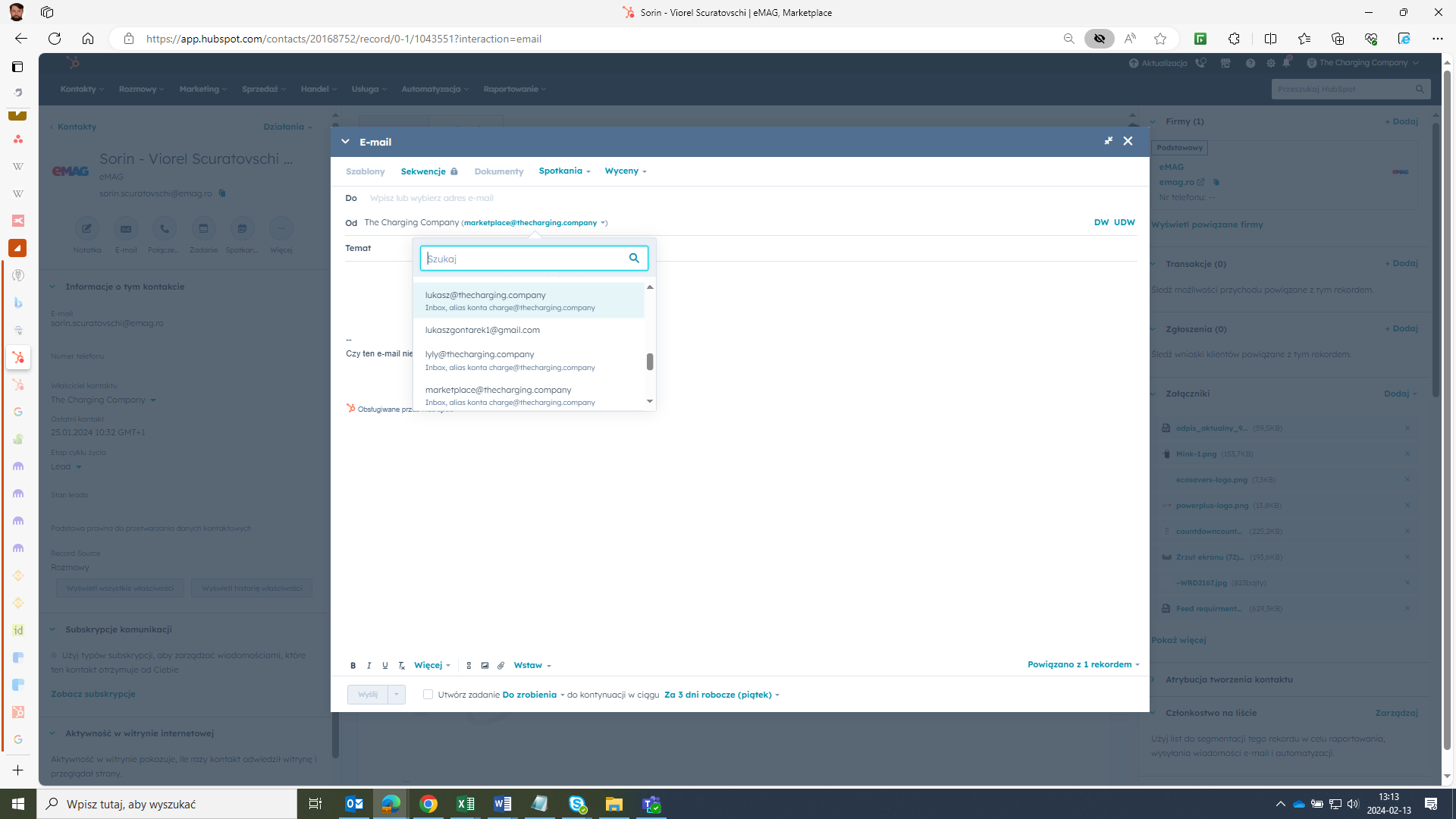Toggle bold formatting in the email editor
Image resolution: width=1456 pixels, height=819 pixels.
pyautogui.click(x=353, y=665)
